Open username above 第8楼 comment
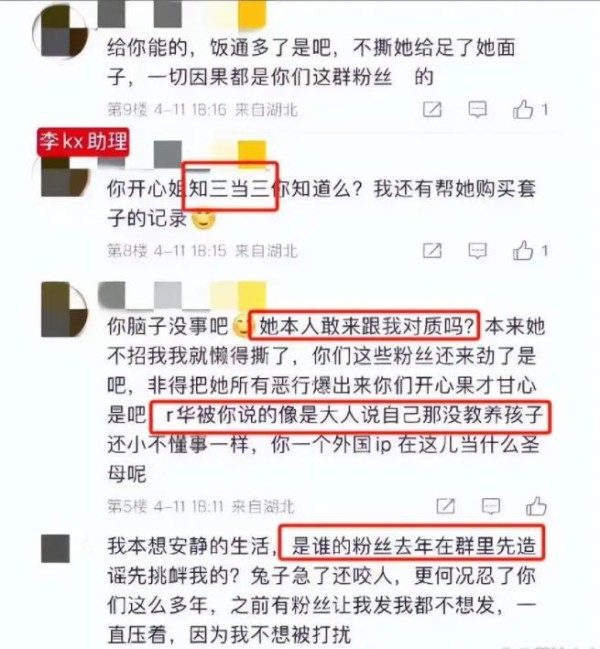The image size is (600, 649). (182, 154)
